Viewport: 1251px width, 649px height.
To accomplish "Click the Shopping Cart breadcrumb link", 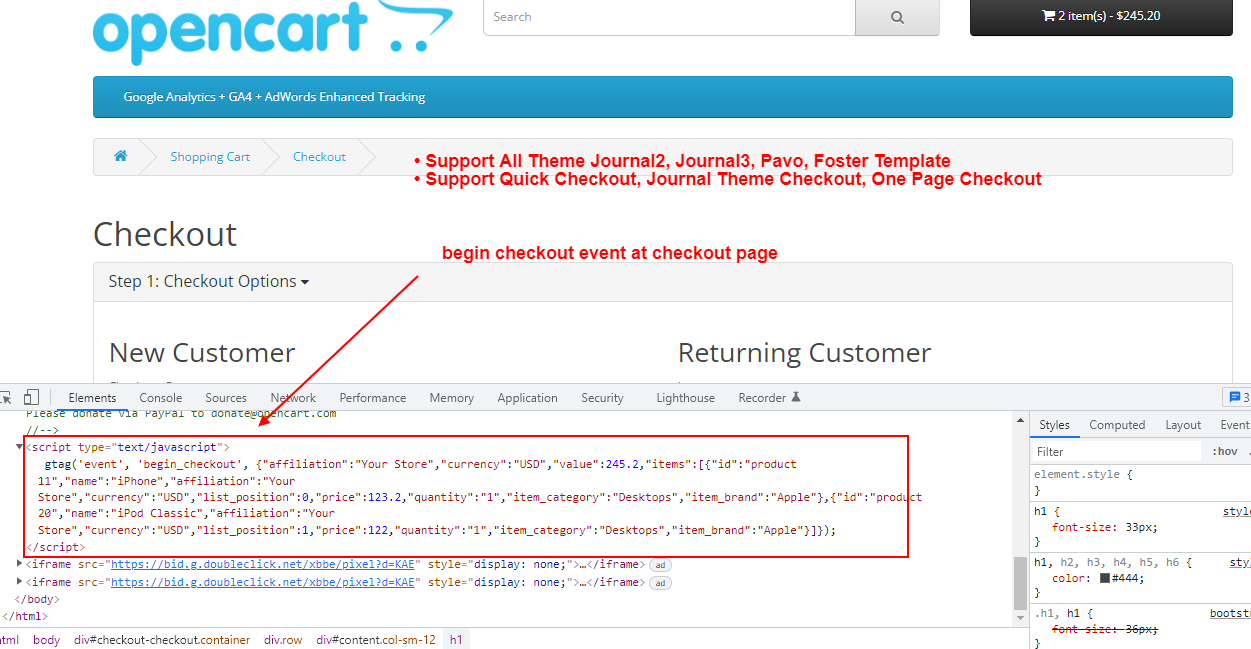I will pos(210,157).
